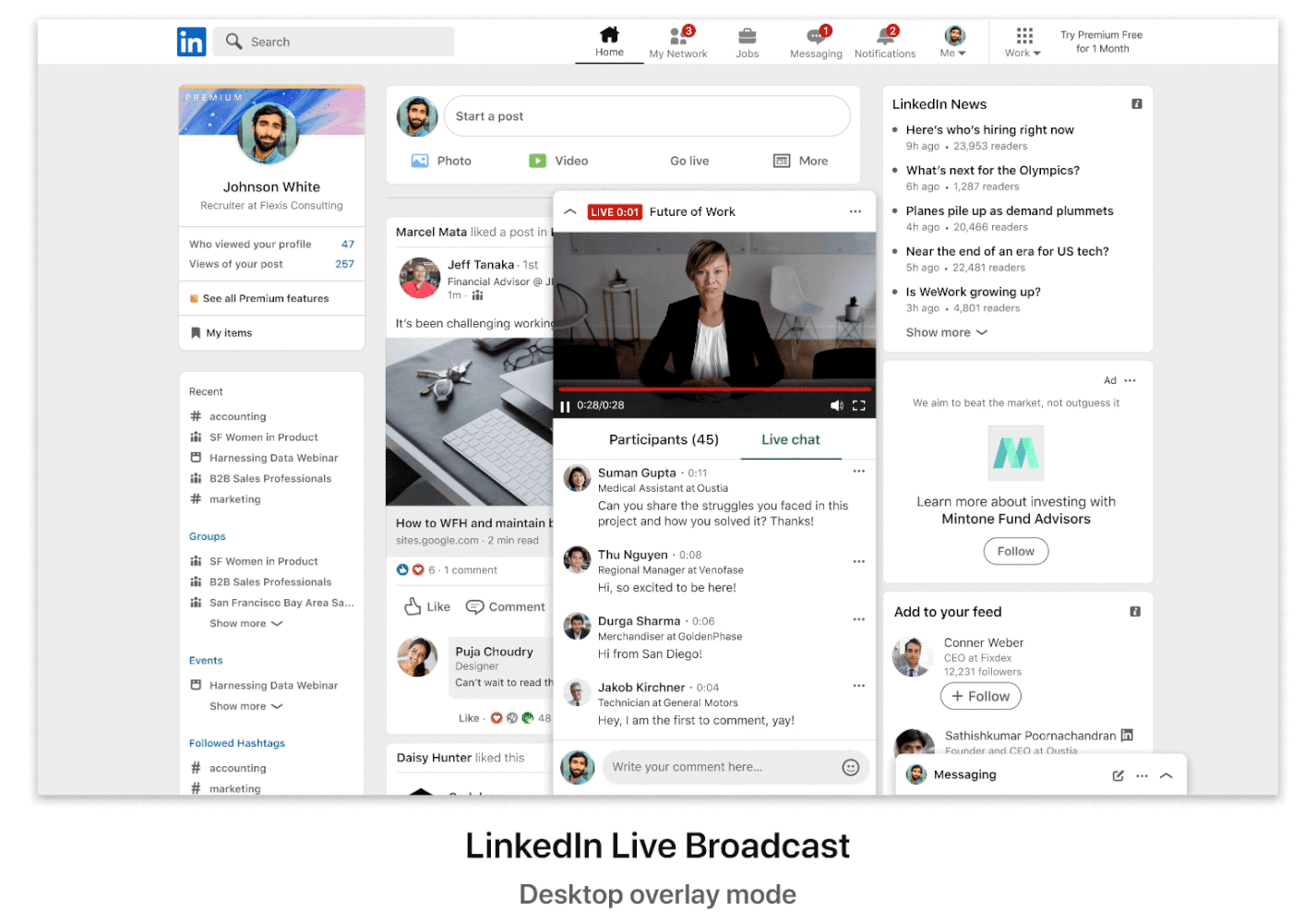Open options for Jakob Kirchner's comment
The width and height of the screenshot is (1316, 923).
pos(859,686)
